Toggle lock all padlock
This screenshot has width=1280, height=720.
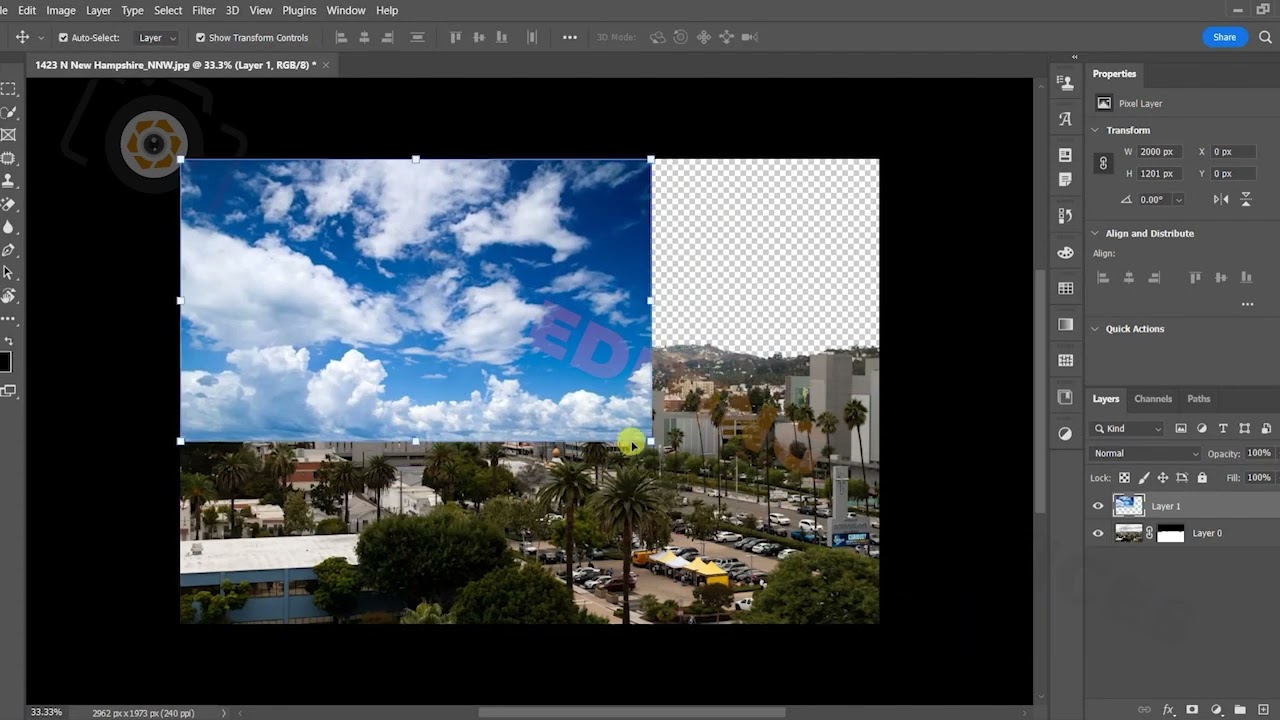point(1200,478)
